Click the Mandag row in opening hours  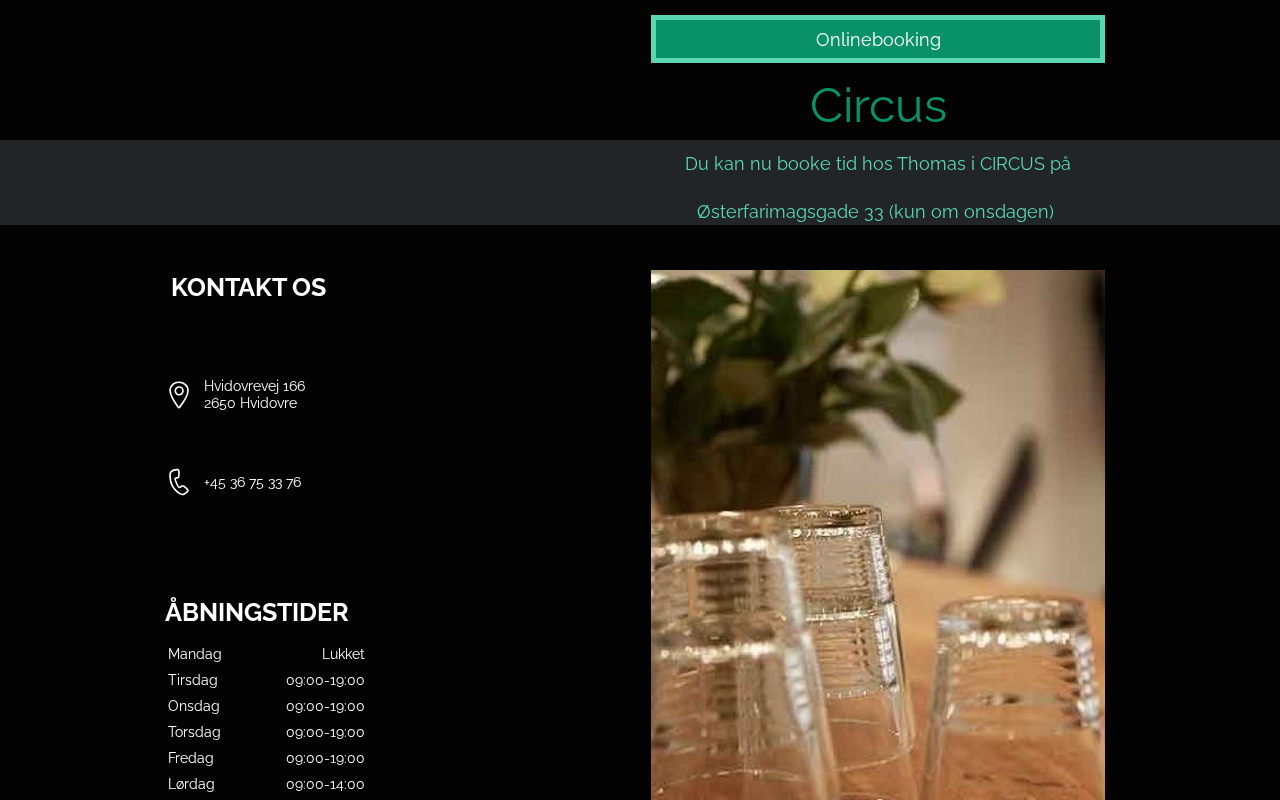[266, 654]
